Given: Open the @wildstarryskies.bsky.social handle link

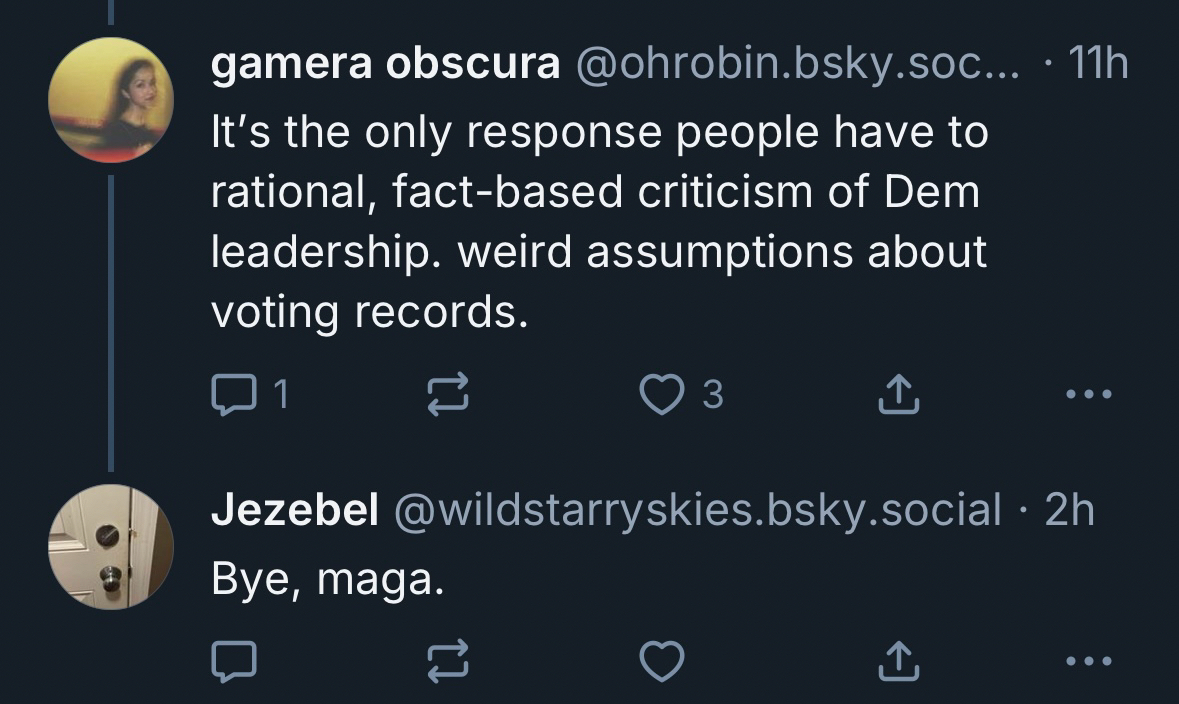Looking at the screenshot, I should (698, 511).
